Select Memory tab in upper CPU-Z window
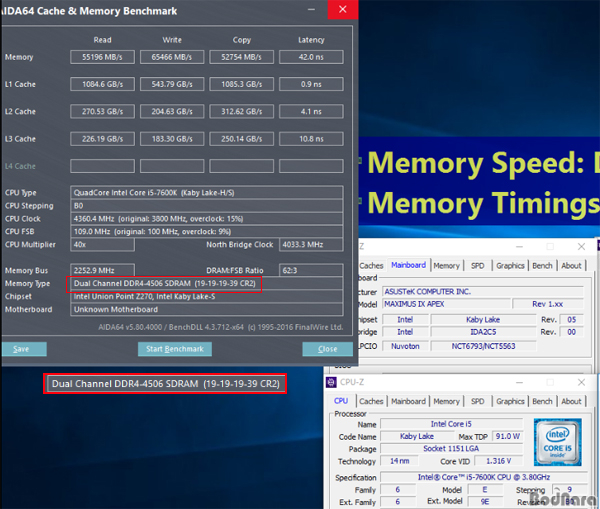This screenshot has height=509, width=600. pyautogui.click(x=446, y=266)
